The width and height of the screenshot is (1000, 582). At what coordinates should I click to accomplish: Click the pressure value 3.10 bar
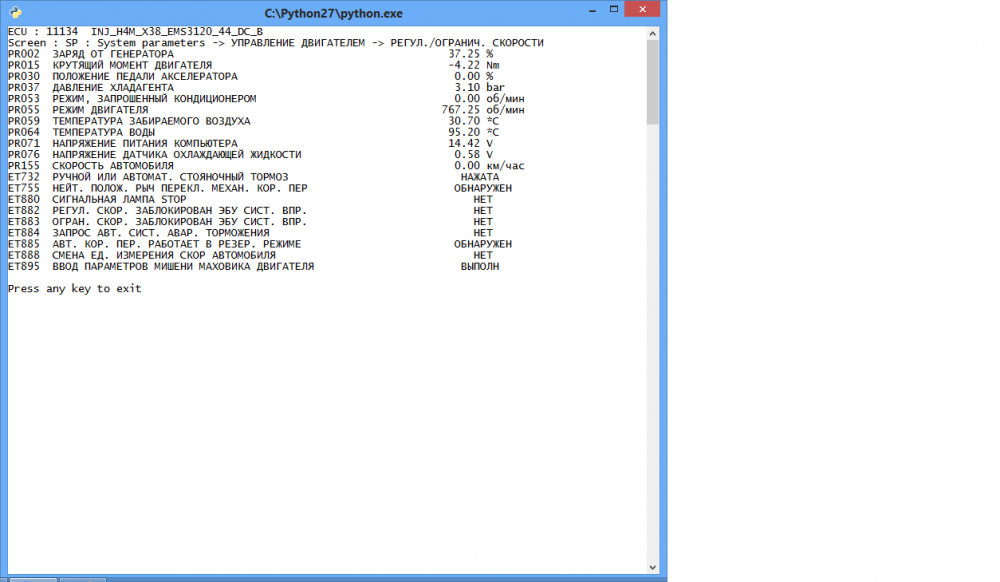(480, 87)
